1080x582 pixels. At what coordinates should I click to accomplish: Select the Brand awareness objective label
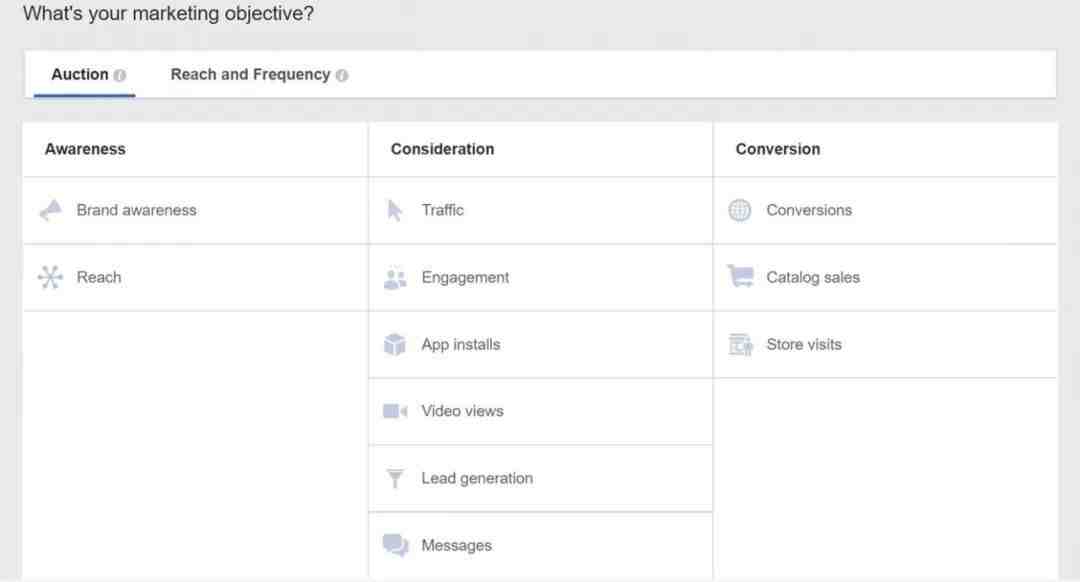pyautogui.click(x=136, y=211)
